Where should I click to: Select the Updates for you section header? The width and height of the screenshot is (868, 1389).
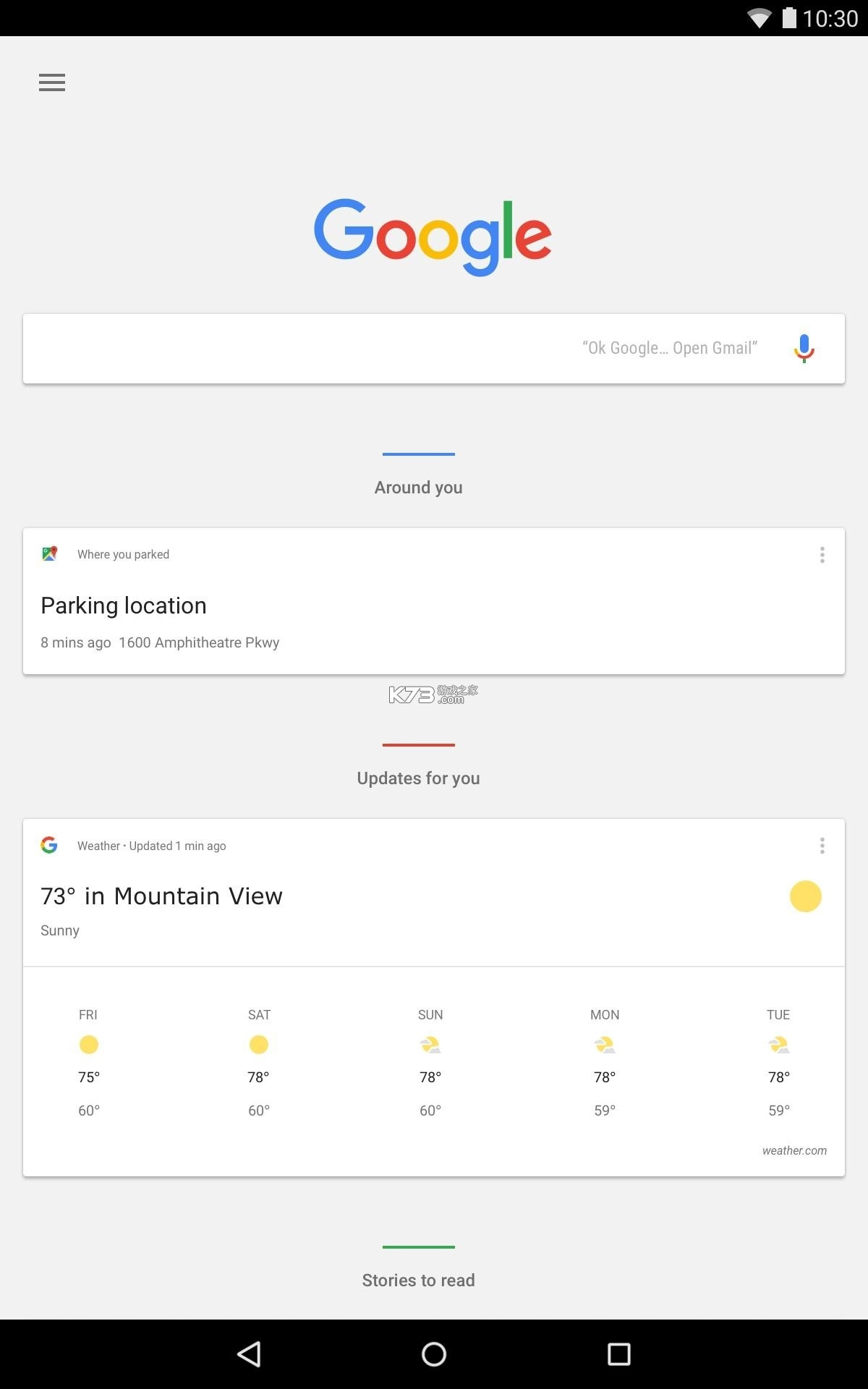coord(418,778)
